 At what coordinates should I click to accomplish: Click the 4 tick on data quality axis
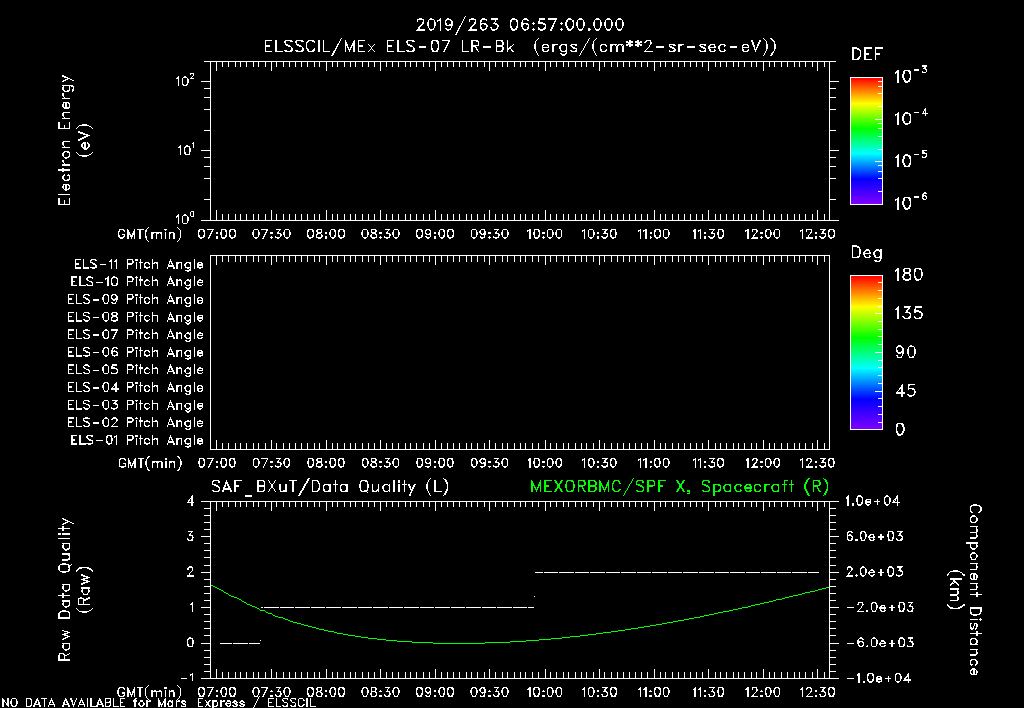(x=191, y=501)
